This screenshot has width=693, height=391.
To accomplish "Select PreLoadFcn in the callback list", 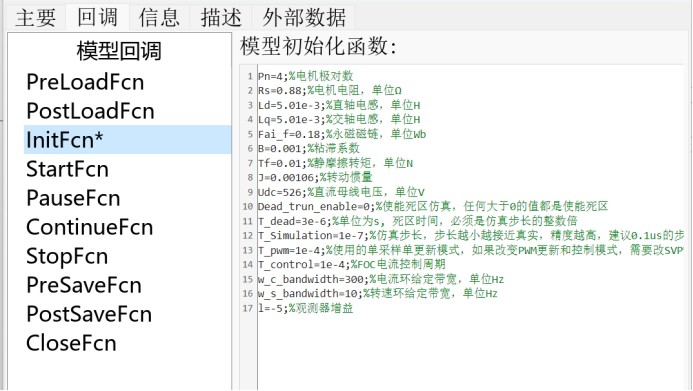I will click(85, 82).
